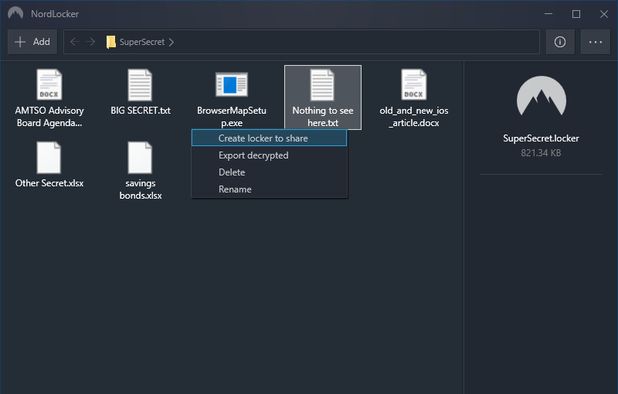The height and width of the screenshot is (394, 618).
Task: Minimize the NordLocker window
Action: [x=548, y=14]
